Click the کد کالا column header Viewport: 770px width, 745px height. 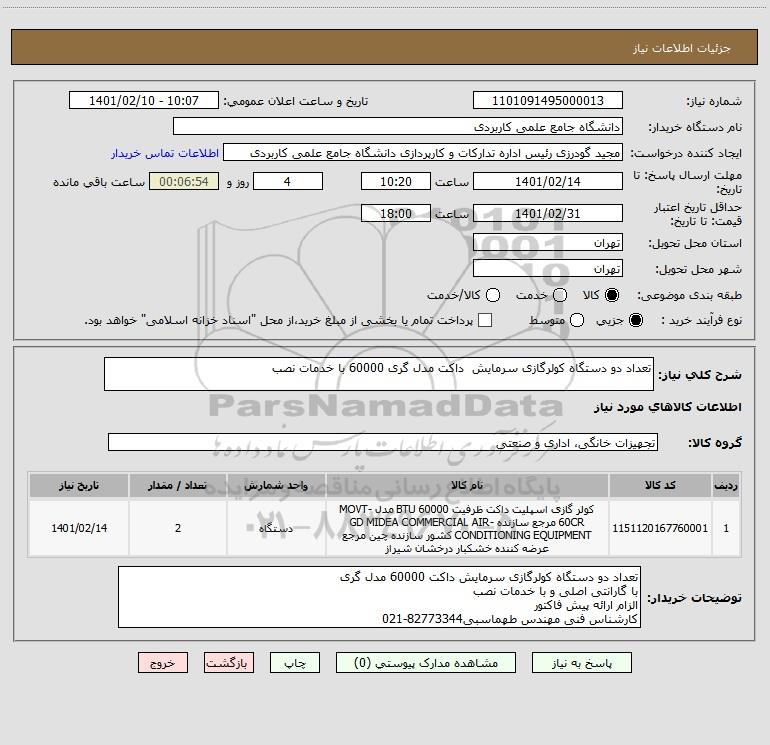point(660,486)
